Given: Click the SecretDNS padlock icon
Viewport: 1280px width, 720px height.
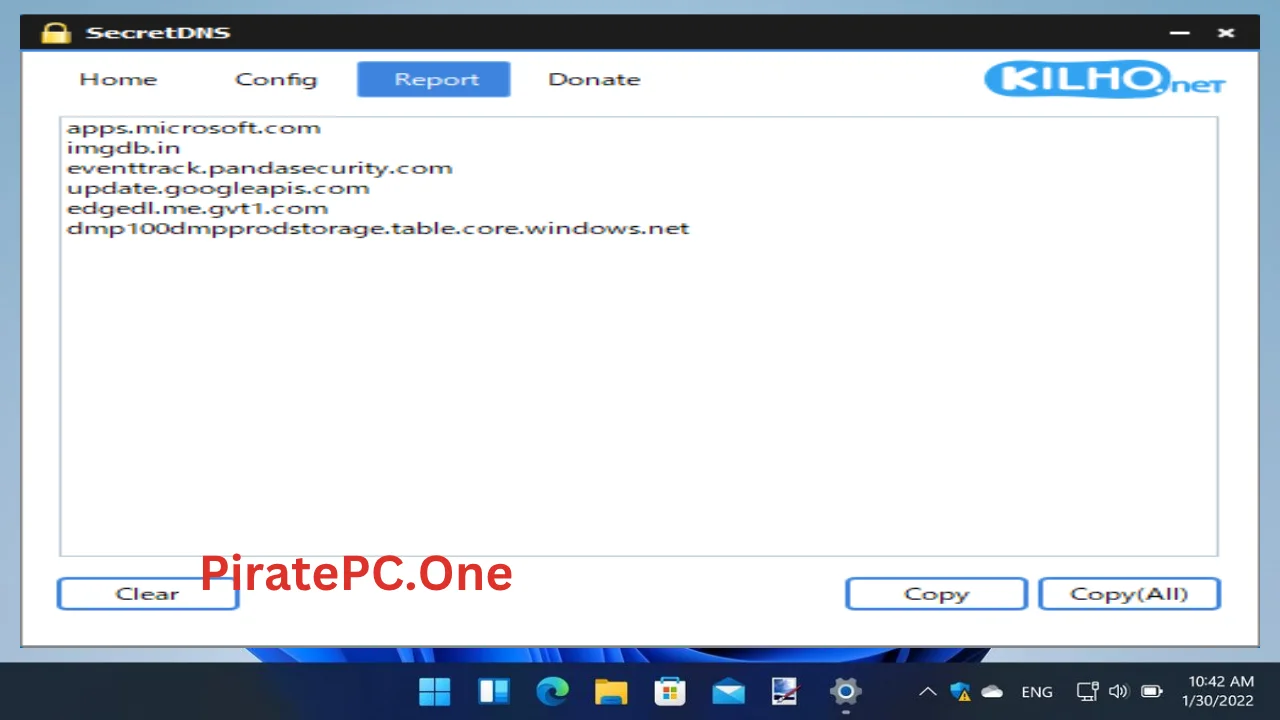Looking at the screenshot, I should (x=56, y=32).
